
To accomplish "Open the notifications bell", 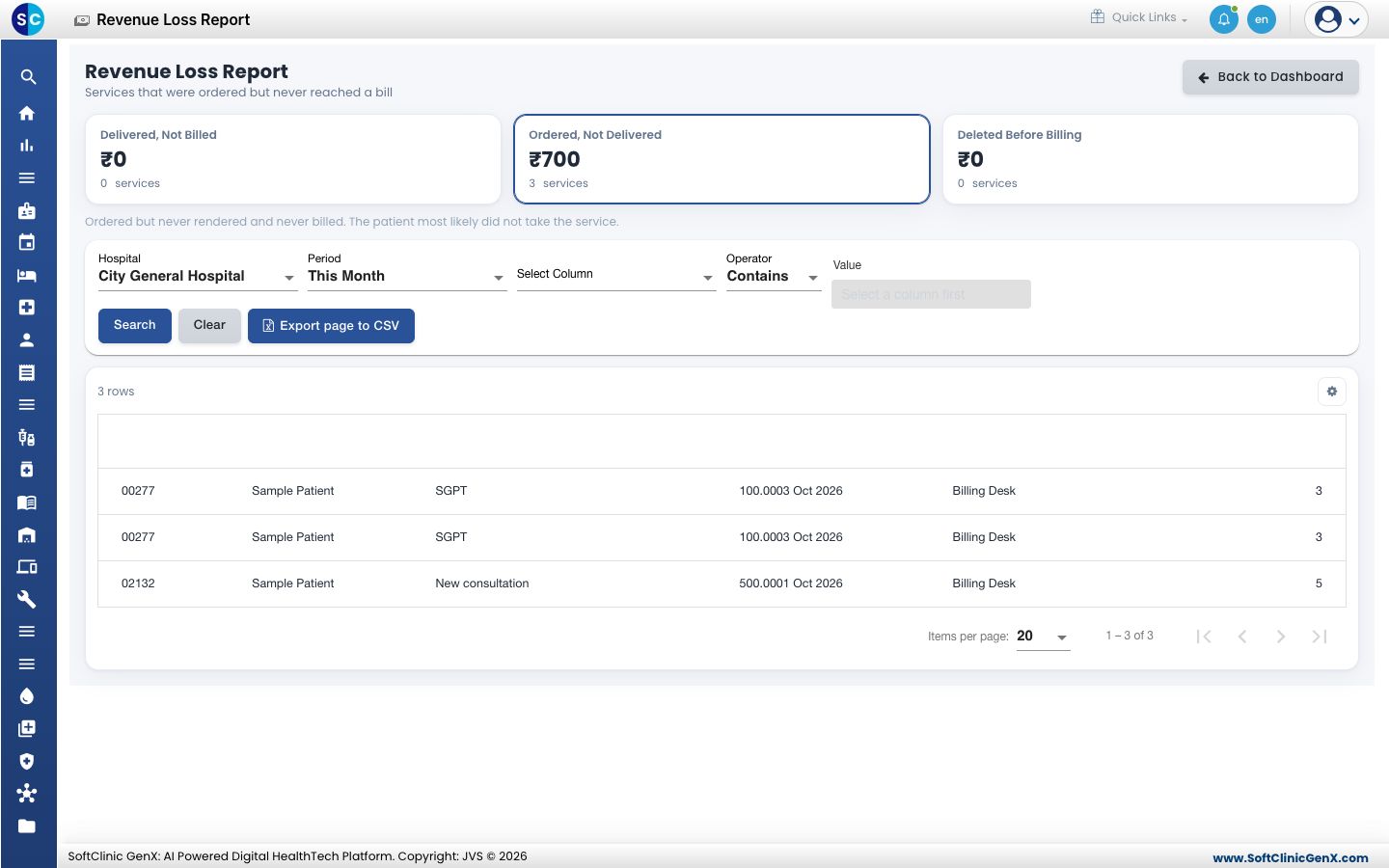I will (1223, 19).
